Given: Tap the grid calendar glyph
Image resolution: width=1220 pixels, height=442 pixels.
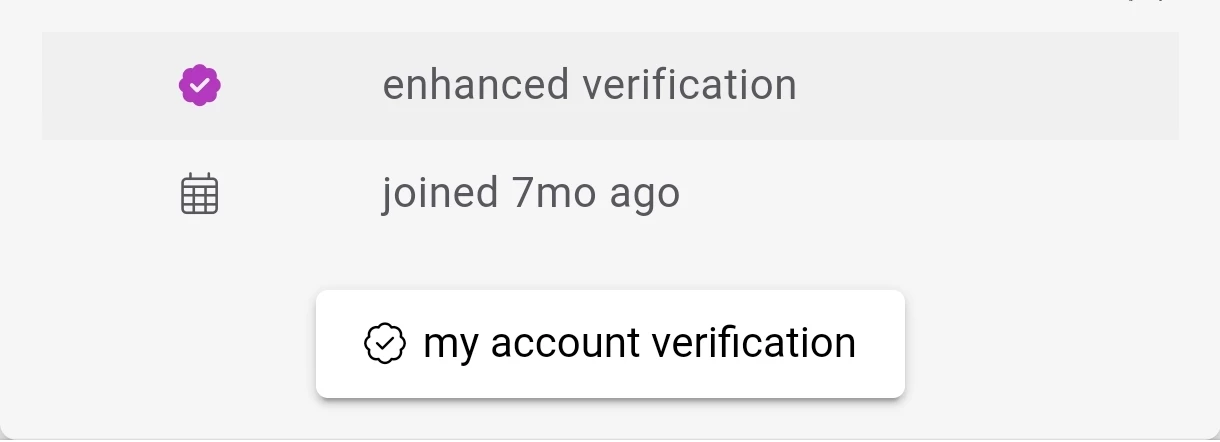Looking at the screenshot, I should click(199, 194).
